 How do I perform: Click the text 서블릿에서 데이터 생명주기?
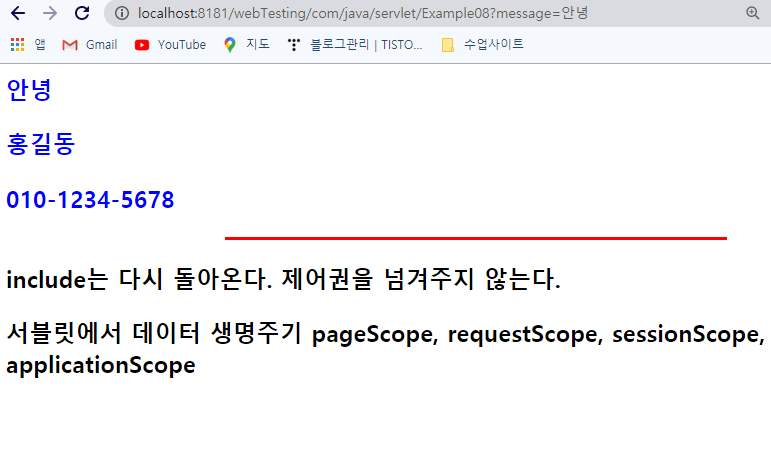click(x=154, y=333)
